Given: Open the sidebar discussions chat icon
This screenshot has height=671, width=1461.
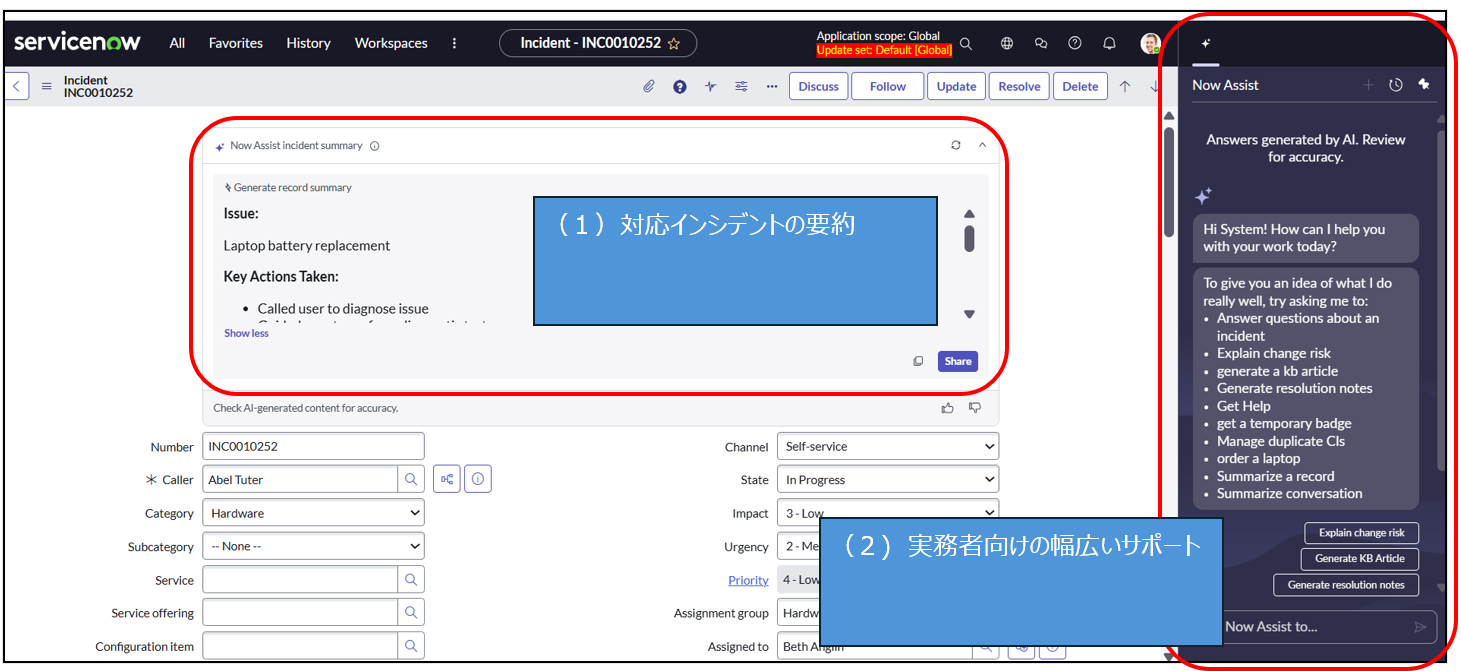Looking at the screenshot, I should (x=1041, y=43).
